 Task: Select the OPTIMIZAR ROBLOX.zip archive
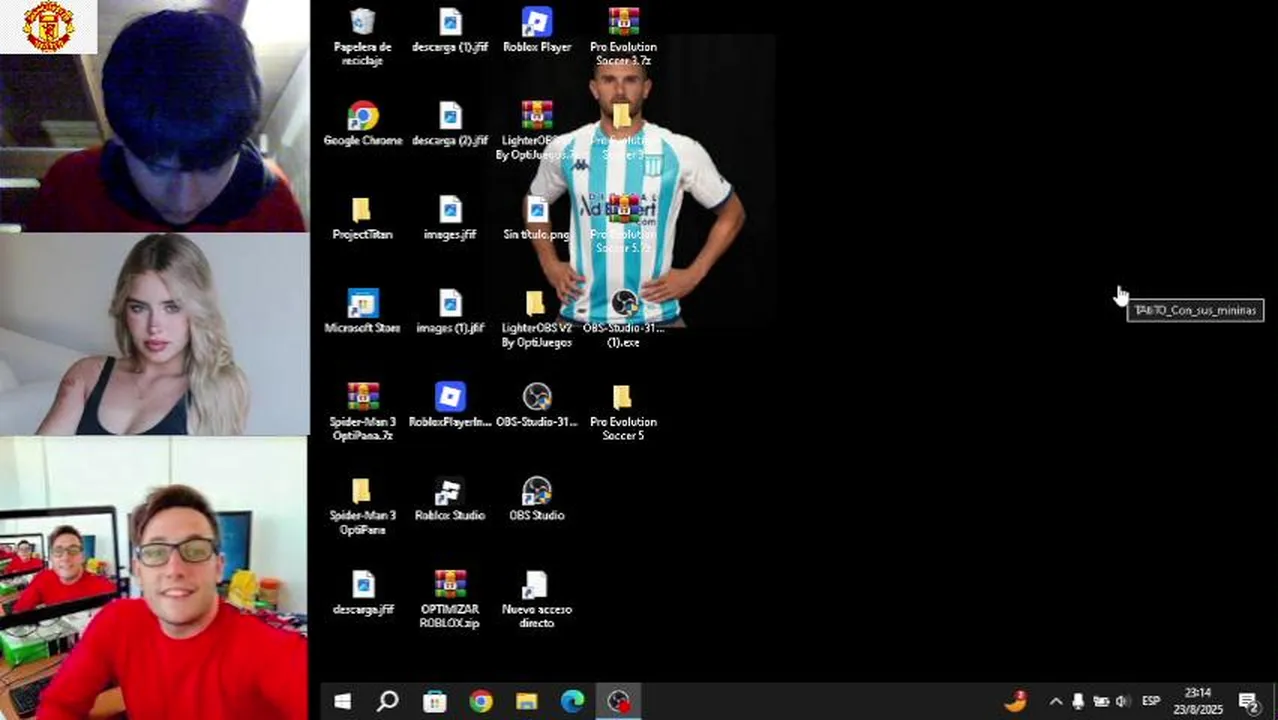click(450, 599)
